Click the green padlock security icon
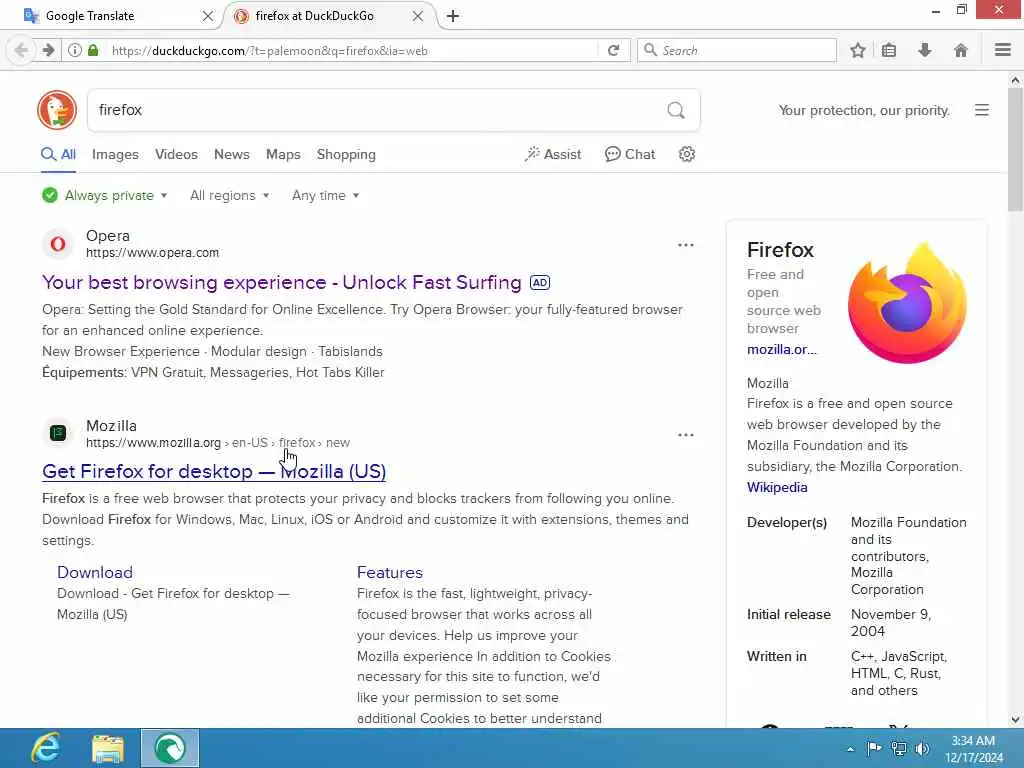1024x768 pixels. (x=93, y=50)
